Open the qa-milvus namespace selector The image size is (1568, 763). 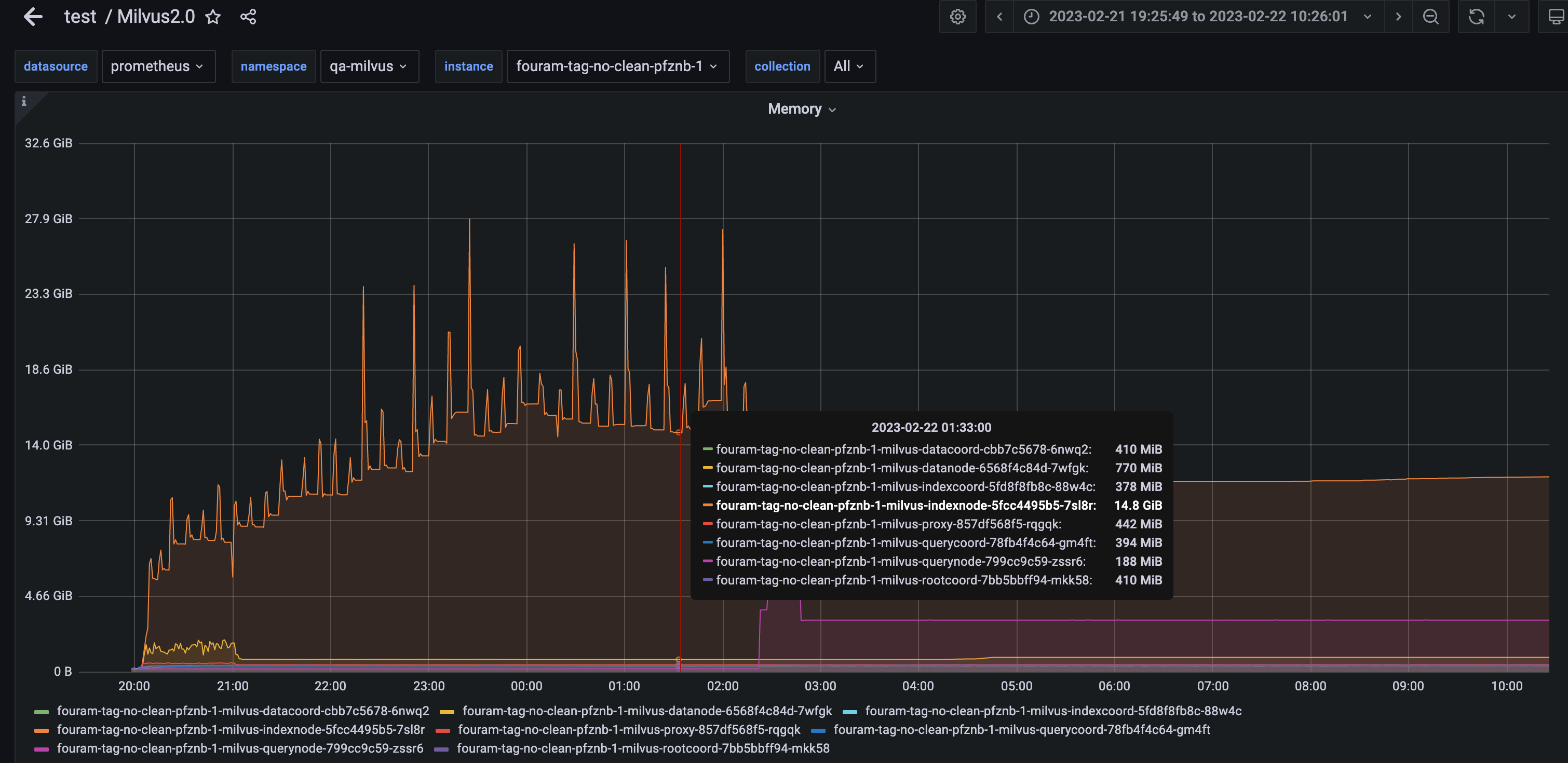click(369, 66)
